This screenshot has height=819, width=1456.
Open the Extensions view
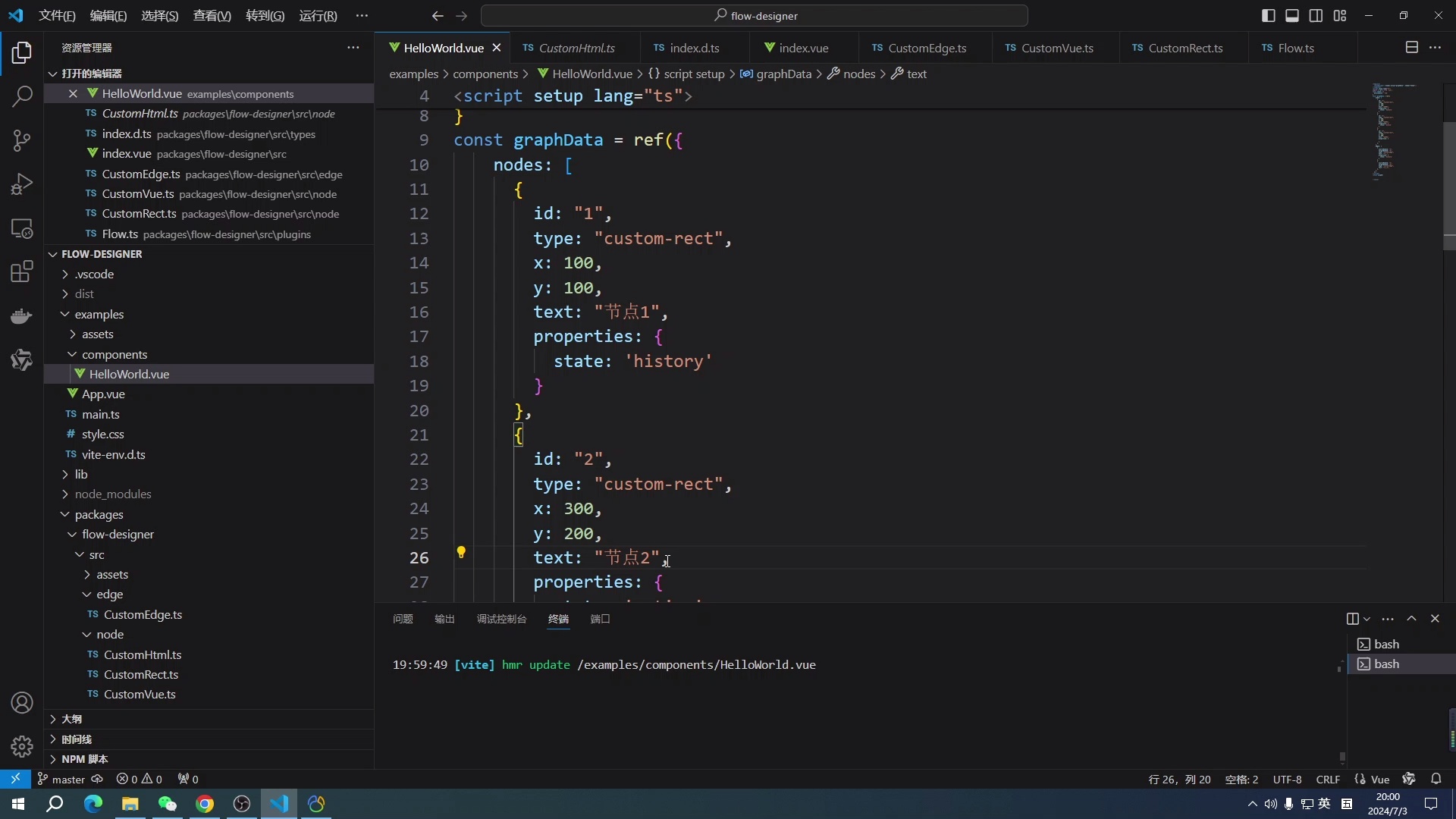tap(22, 271)
